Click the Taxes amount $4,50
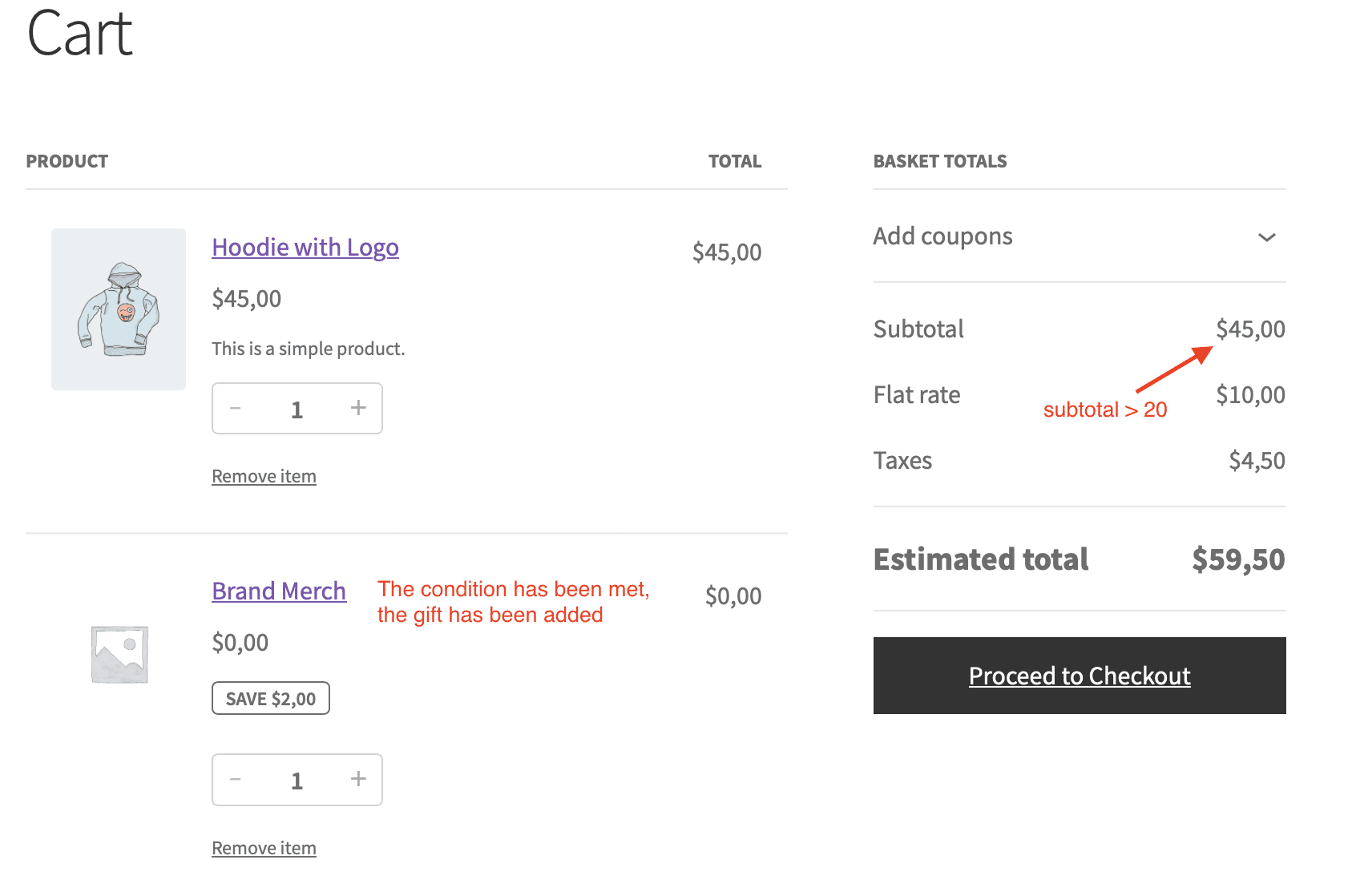Viewport: 1356px width, 896px height. [1257, 461]
